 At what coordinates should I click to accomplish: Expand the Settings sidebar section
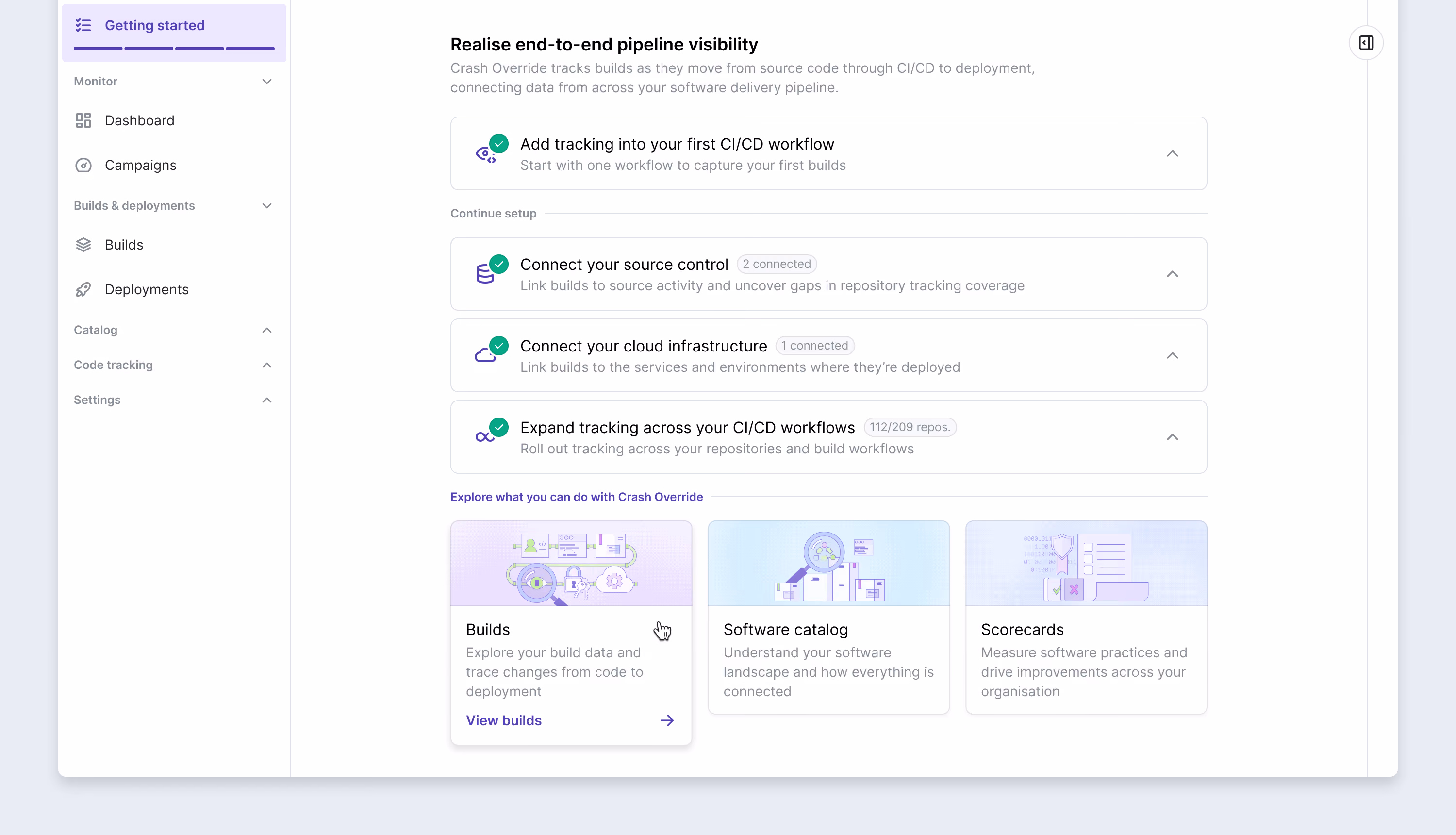coord(266,401)
